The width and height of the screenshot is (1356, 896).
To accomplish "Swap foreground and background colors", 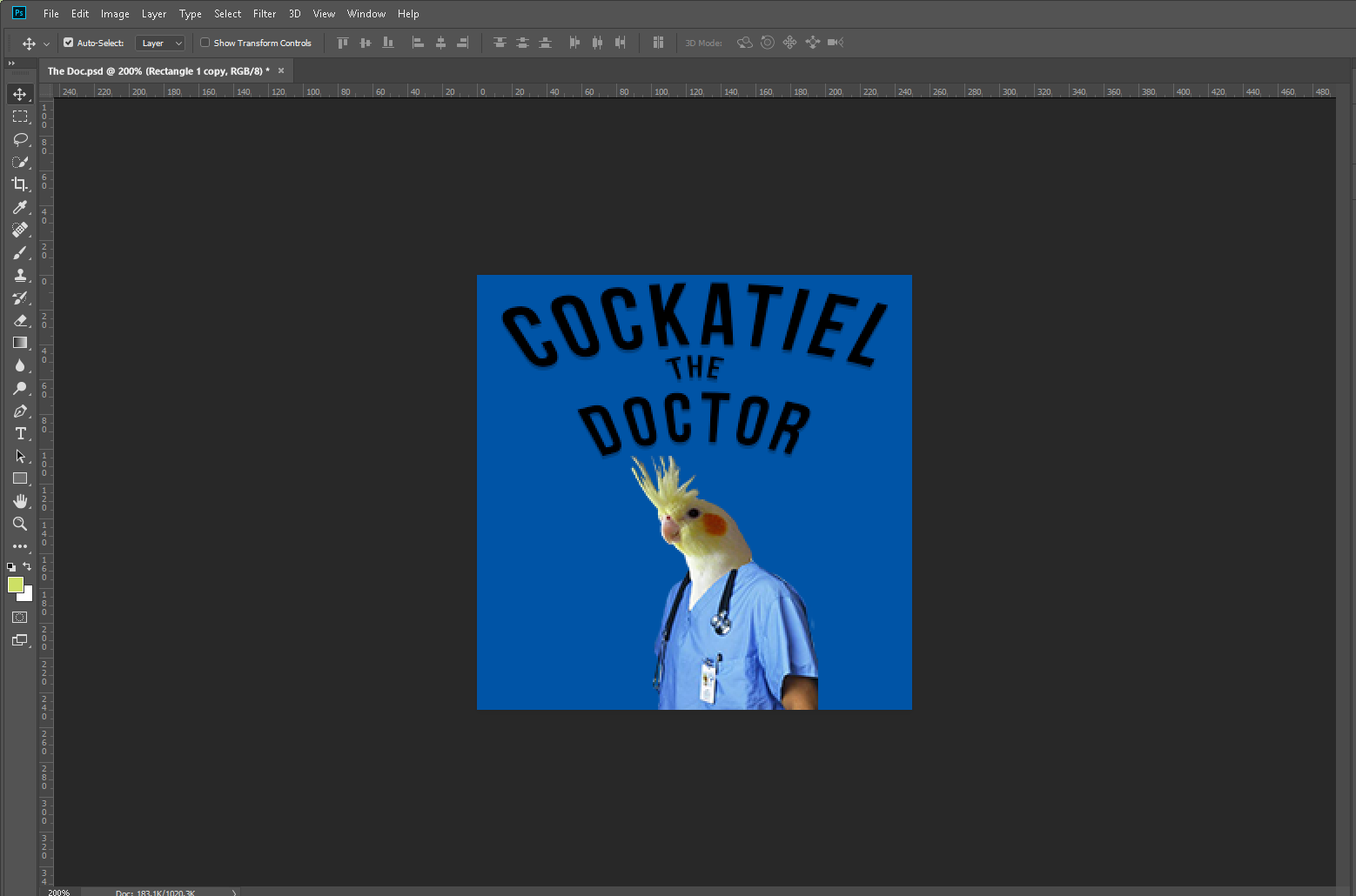I will [x=27, y=566].
